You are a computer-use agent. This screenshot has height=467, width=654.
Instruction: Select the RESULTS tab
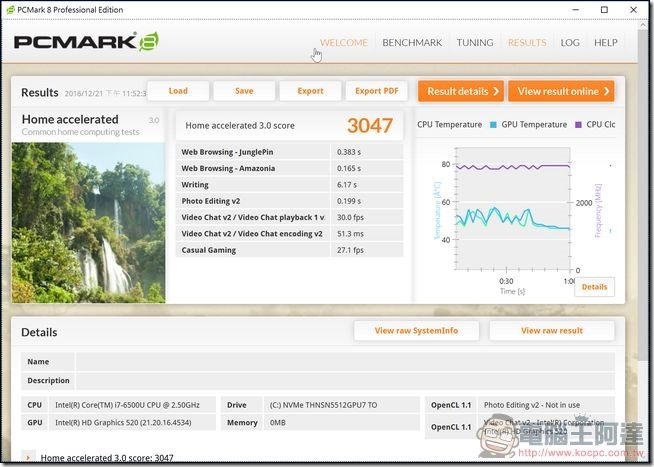click(527, 43)
